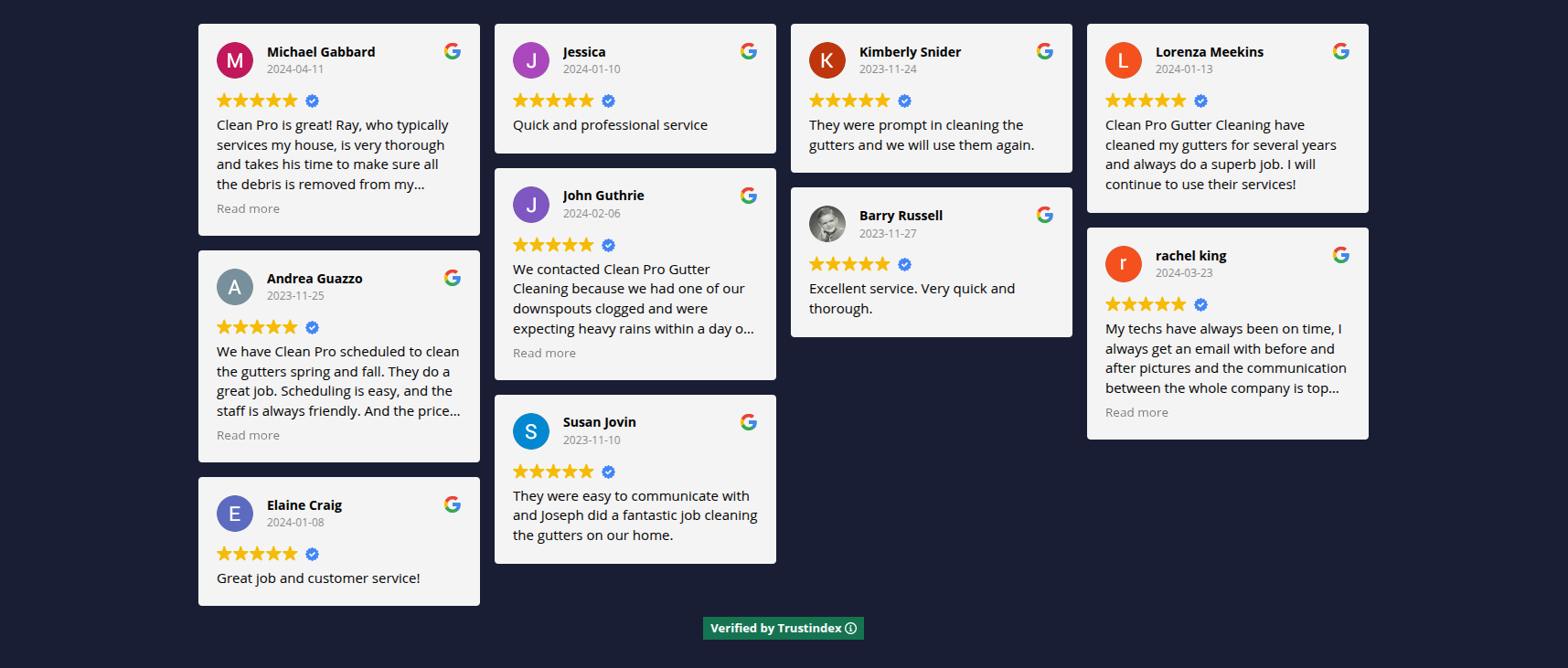The height and width of the screenshot is (668, 1568).
Task: Open Lorenza Meekins' reviewer name link
Action: (x=1209, y=52)
